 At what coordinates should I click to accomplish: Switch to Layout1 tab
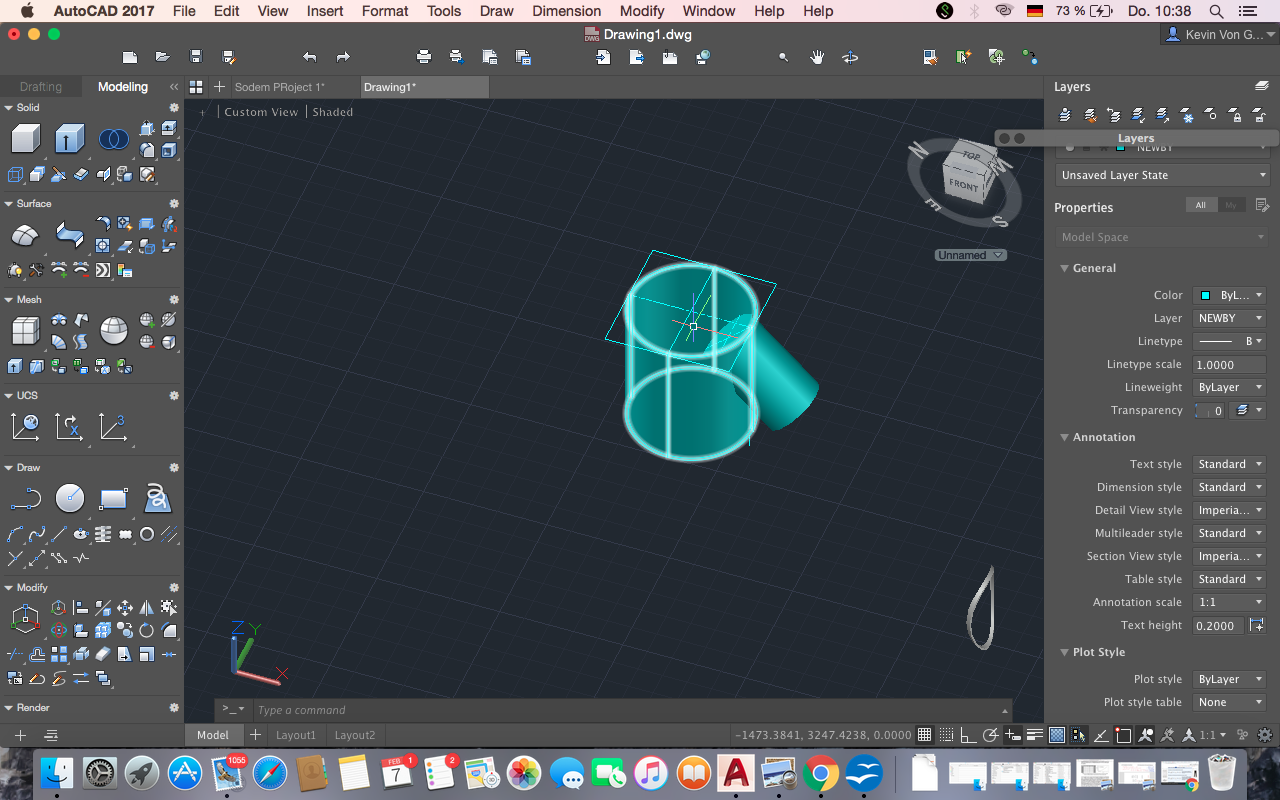tap(296, 735)
